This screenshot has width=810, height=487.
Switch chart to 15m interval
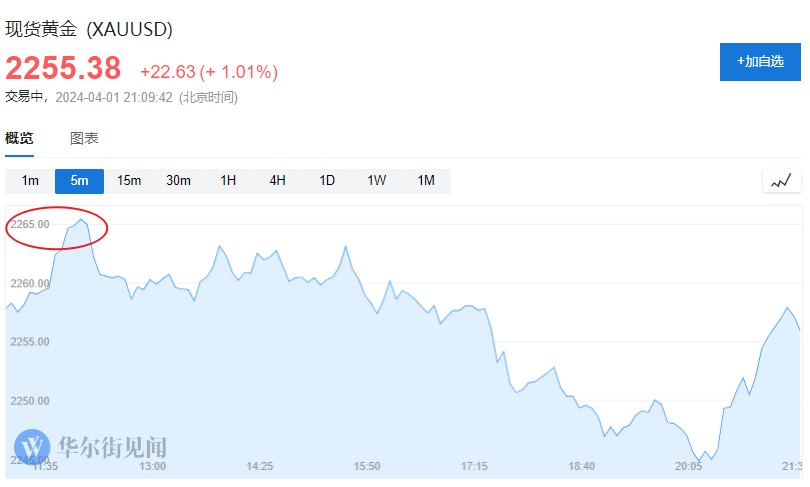click(x=129, y=181)
